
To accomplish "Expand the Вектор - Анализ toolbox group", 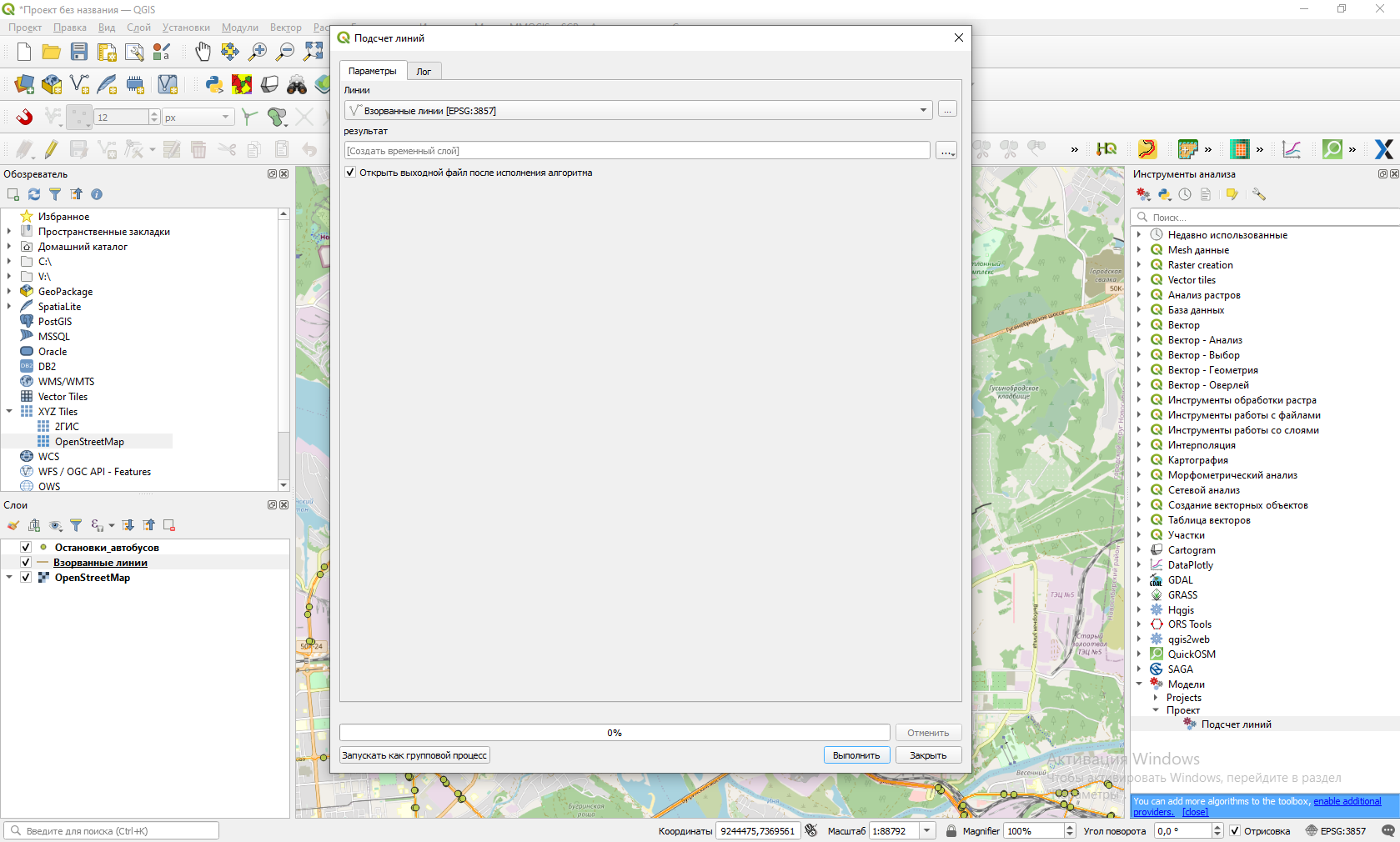I will coord(1139,340).
